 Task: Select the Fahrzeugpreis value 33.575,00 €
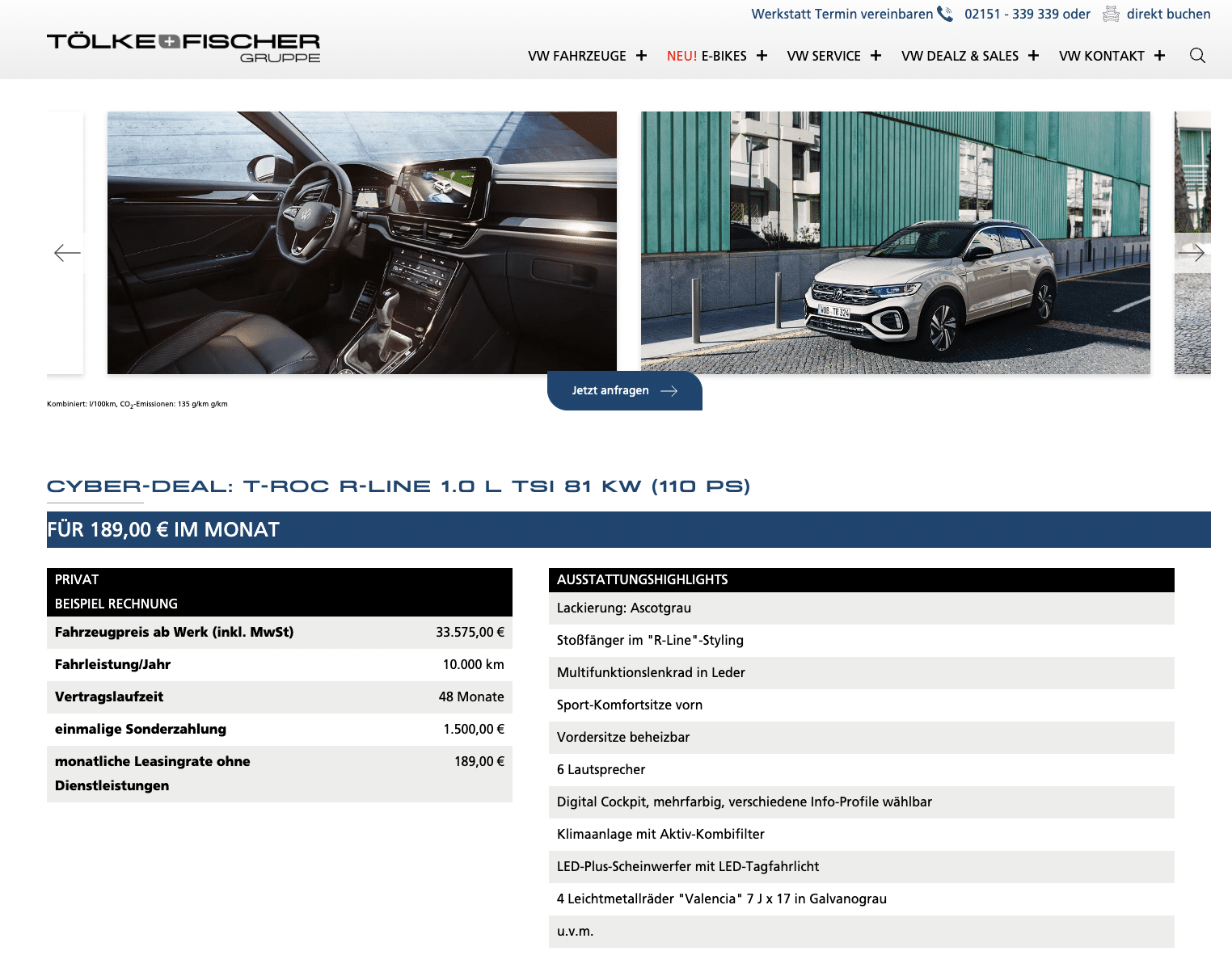coord(470,632)
